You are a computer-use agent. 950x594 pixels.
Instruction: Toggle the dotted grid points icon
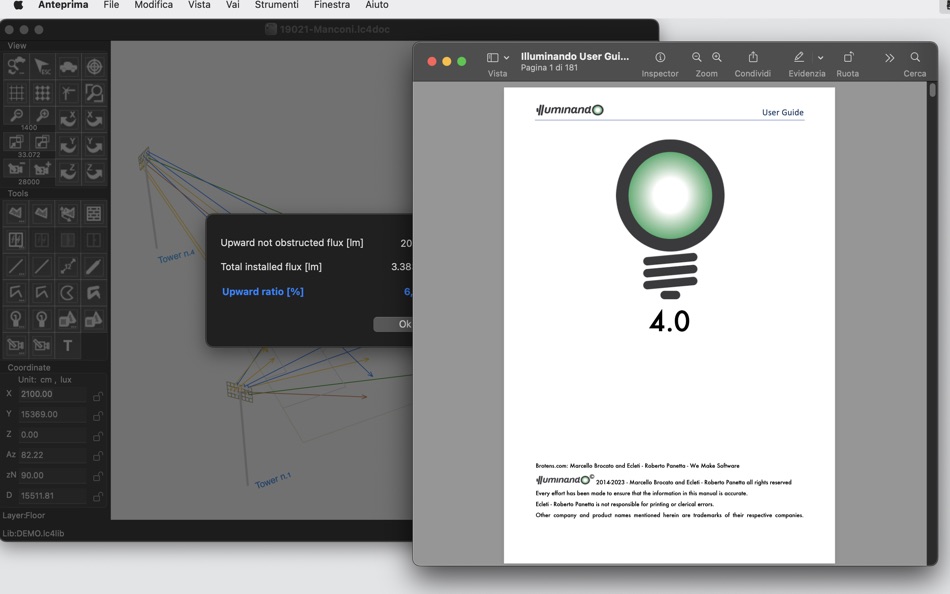pos(42,93)
